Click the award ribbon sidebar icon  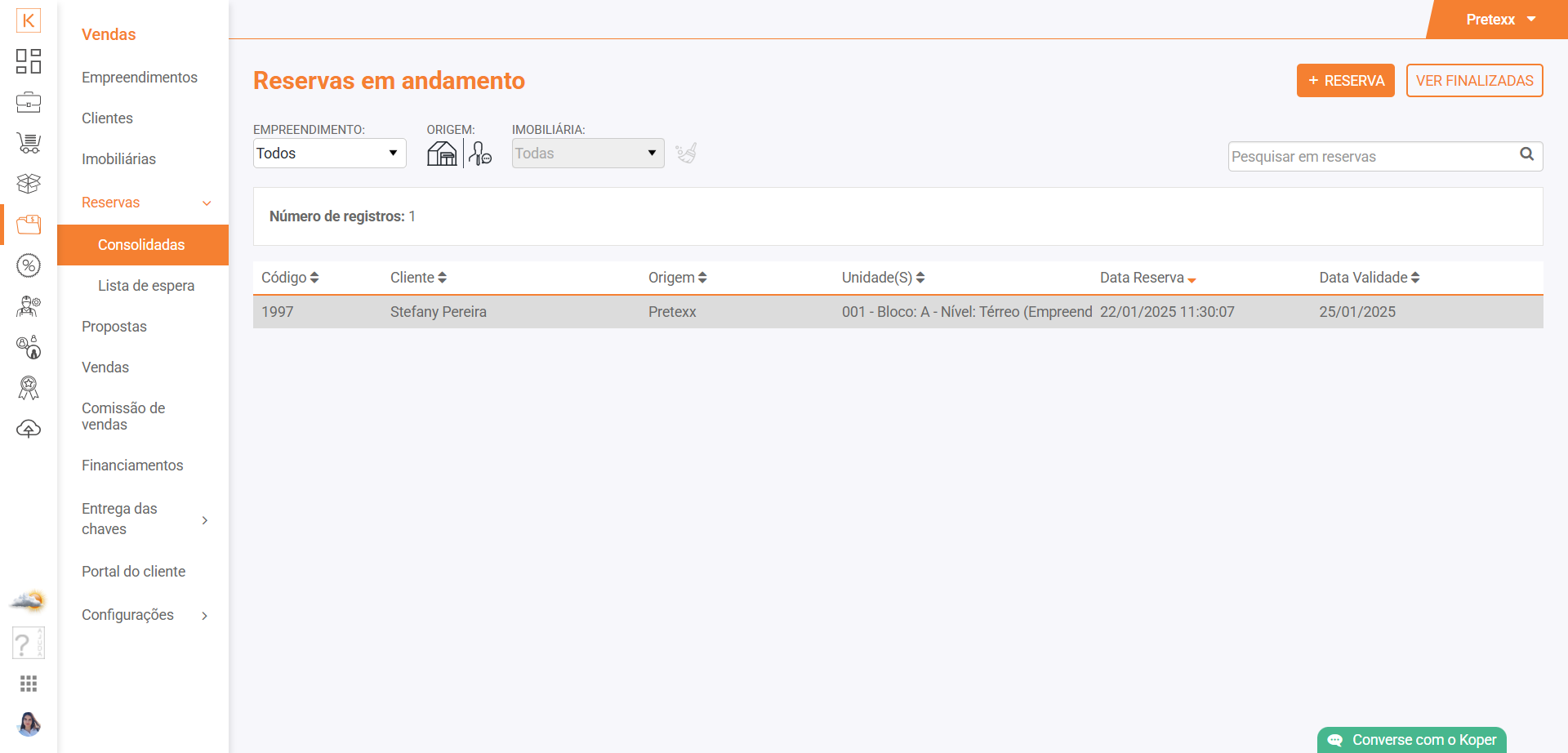coord(29,388)
